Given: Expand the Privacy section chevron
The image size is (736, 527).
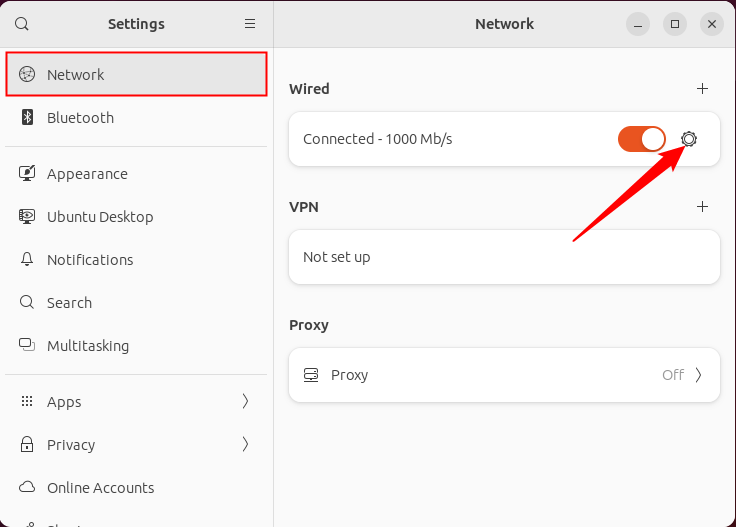Looking at the screenshot, I should point(246,445).
